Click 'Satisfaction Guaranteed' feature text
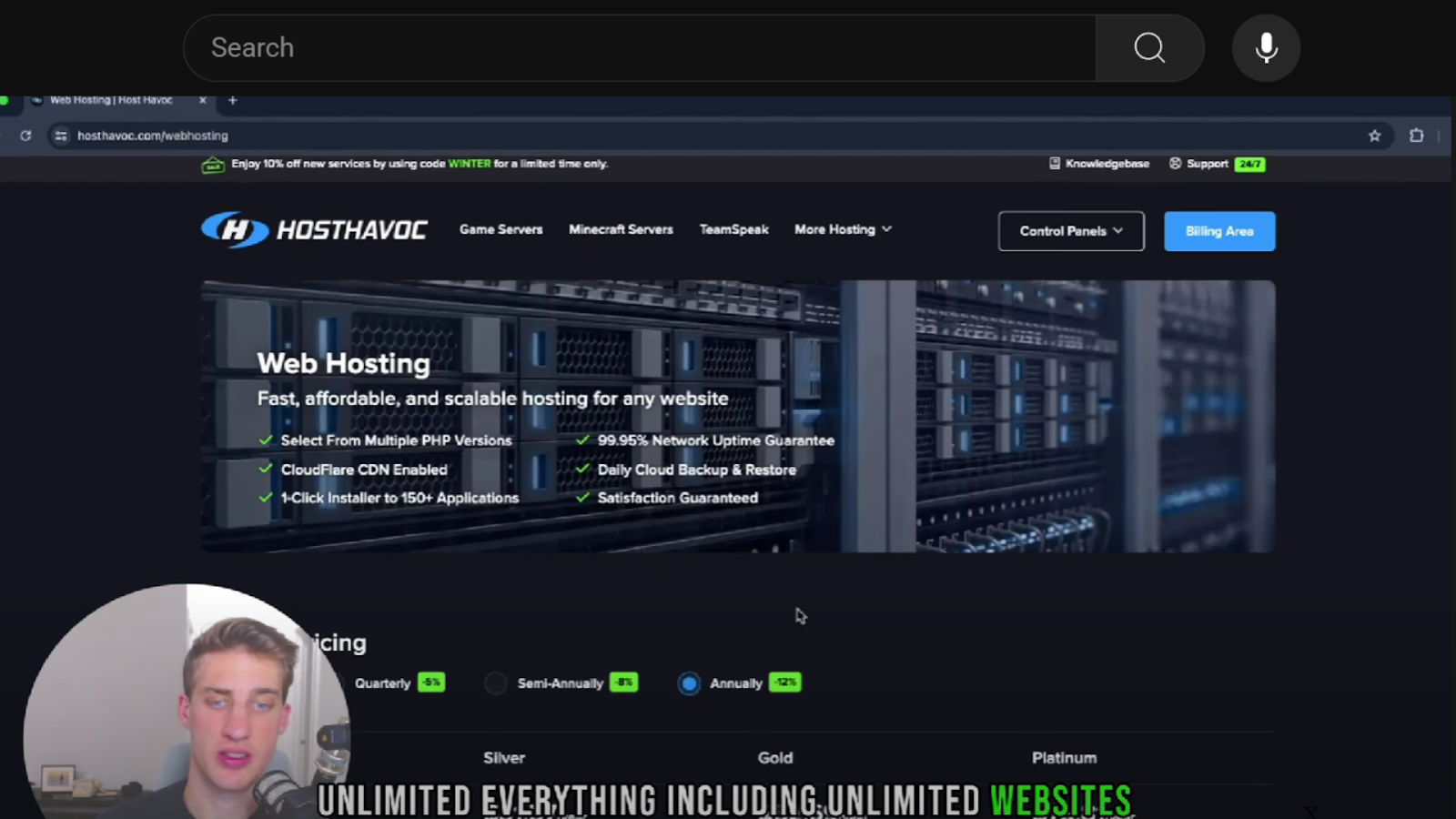This screenshot has height=819, width=1456. coord(678,498)
